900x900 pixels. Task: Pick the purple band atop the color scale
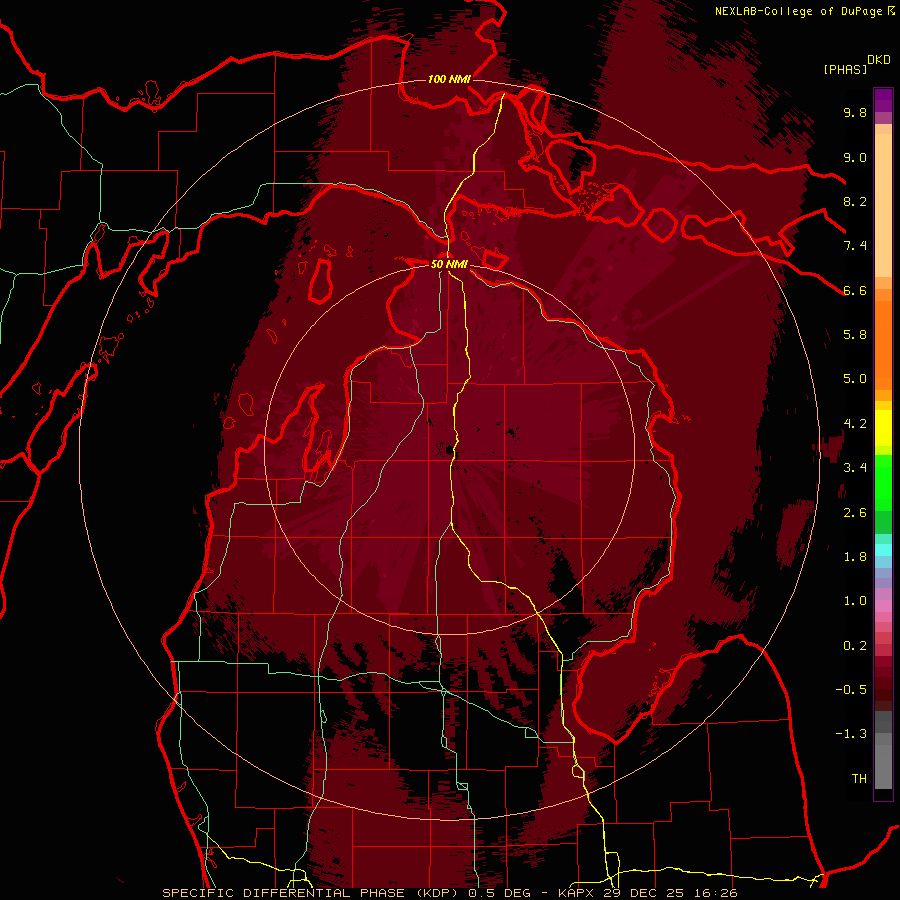tap(883, 100)
